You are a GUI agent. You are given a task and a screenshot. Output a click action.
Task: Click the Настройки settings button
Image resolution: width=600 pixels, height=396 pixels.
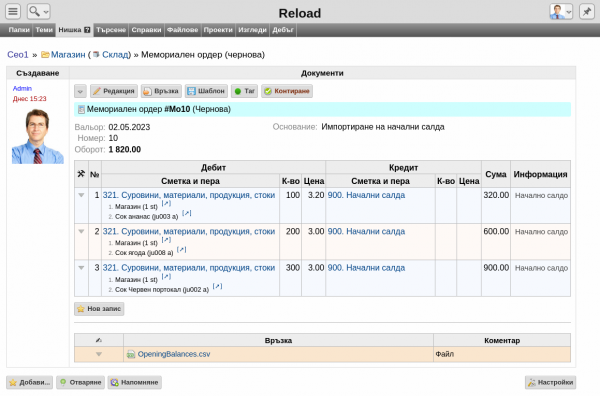[551, 382]
